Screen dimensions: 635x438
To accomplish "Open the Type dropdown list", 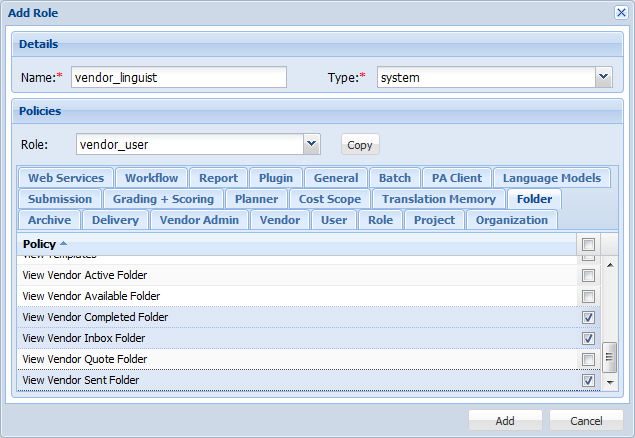I will 603,77.
